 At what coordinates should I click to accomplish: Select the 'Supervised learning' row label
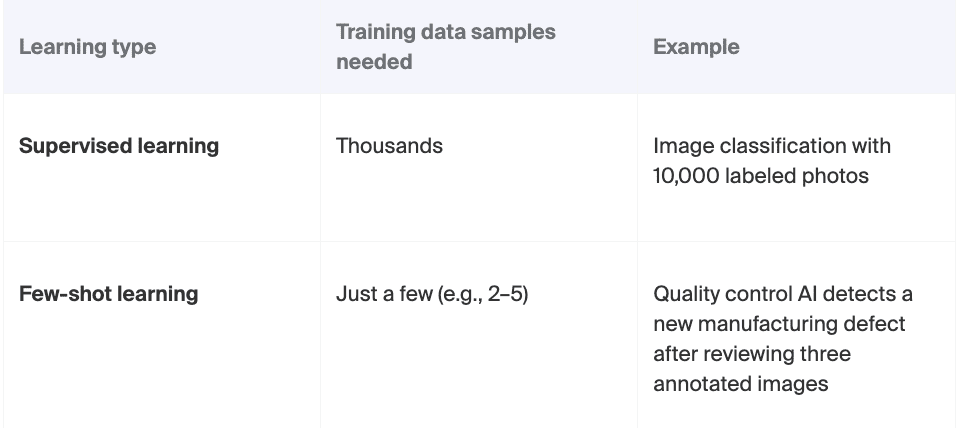pos(119,146)
